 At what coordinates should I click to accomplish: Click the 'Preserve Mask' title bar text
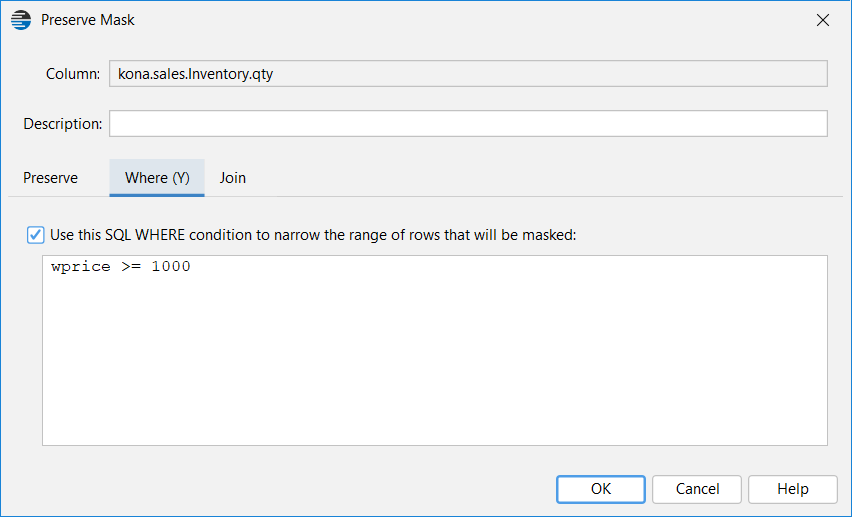point(87,20)
